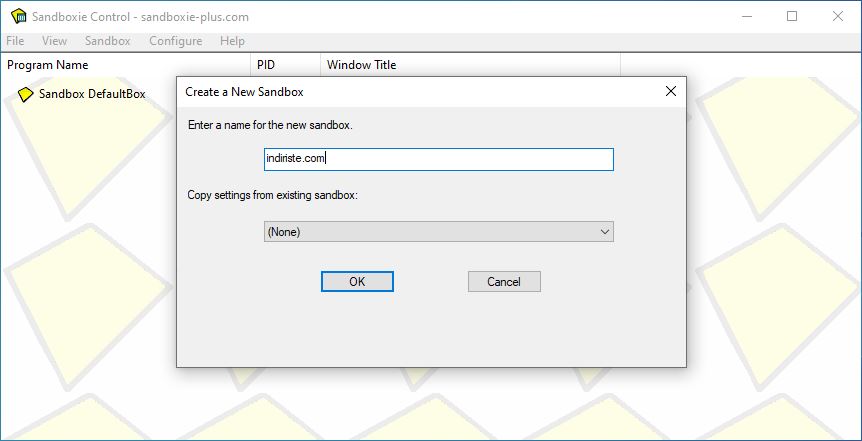The width and height of the screenshot is (862, 441).
Task: Open the View menu
Action: point(54,41)
